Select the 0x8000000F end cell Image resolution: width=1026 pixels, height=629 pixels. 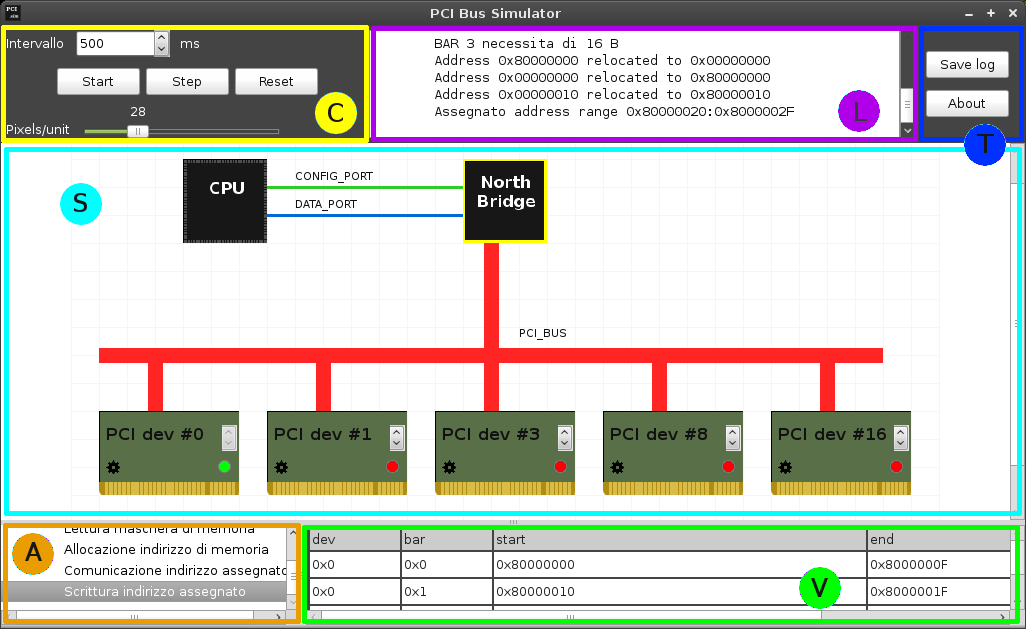coord(939,564)
